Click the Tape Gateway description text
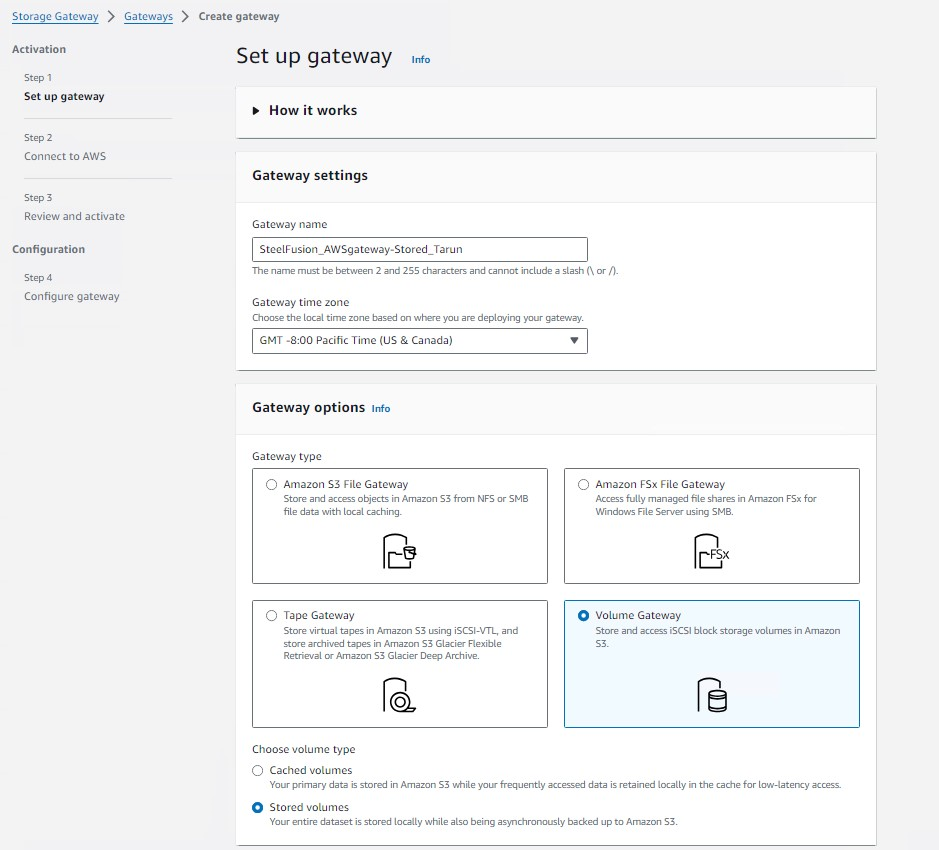The image size is (939, 850). 401,643
